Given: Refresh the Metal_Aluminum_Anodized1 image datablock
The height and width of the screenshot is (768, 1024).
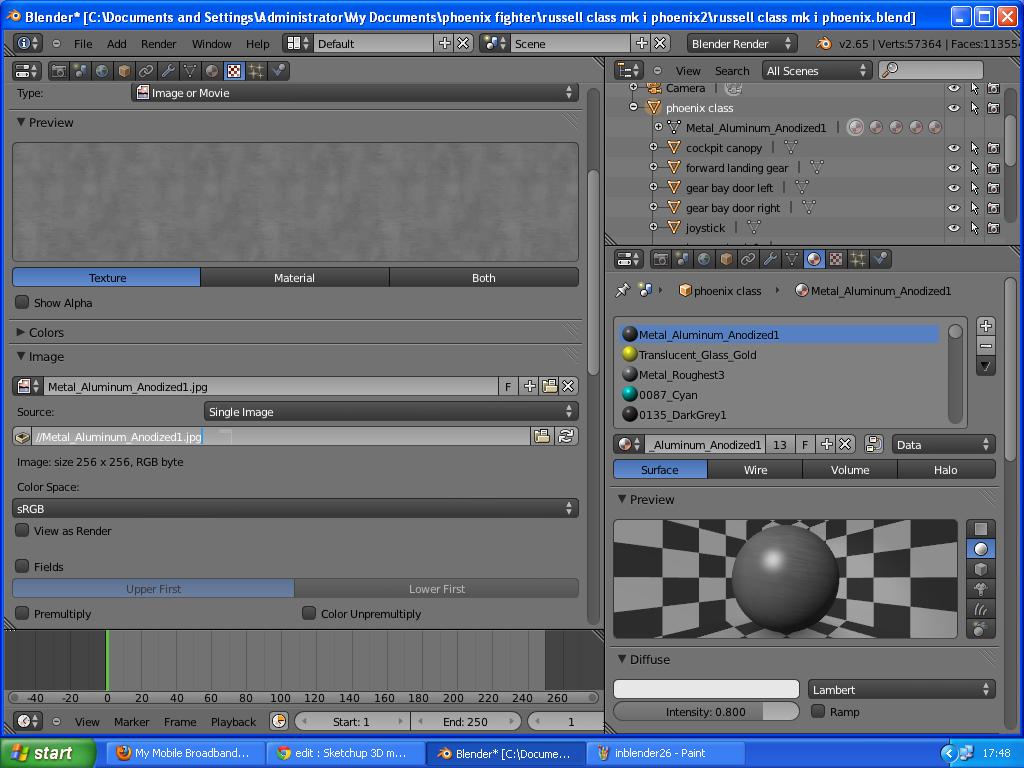Looking at the screenshot, I should 568,436.
